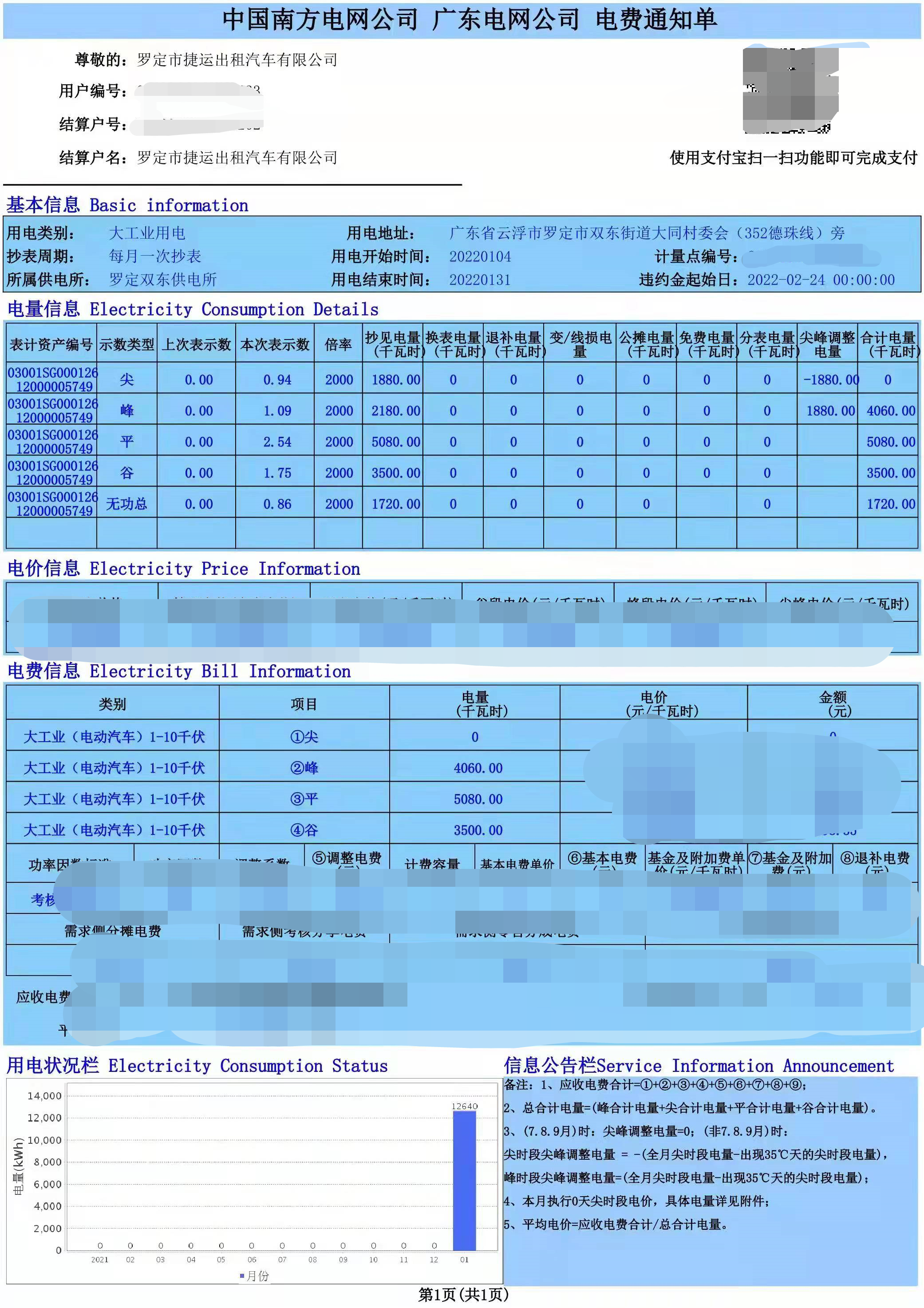Click the 12640 data label above bar

pyautogui.click(x=464, y=1106)
